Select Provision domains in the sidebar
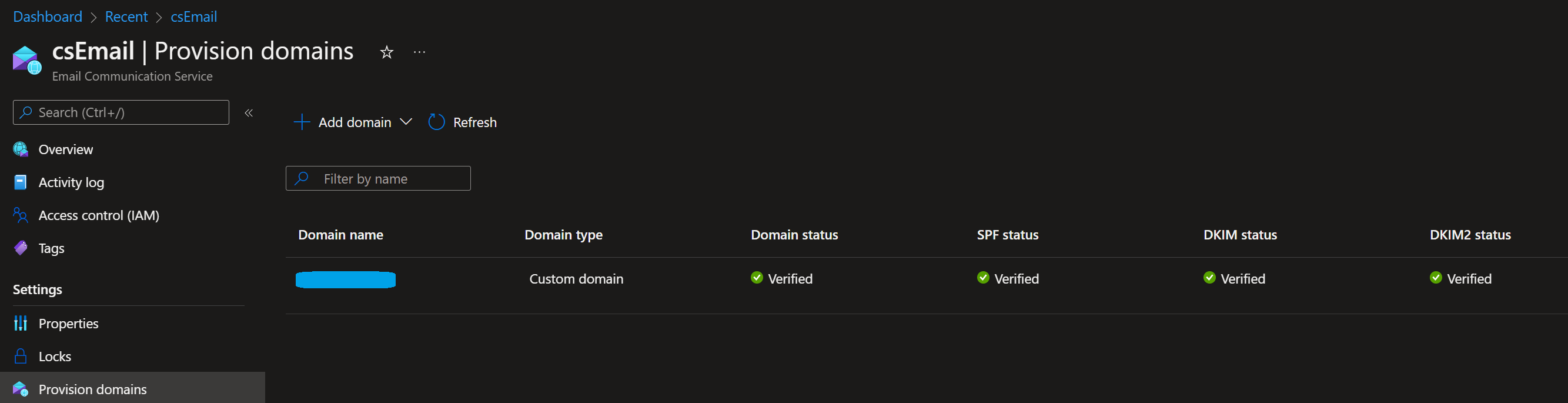The width and height of the screenshot is (1568, 403). (132, 388)
